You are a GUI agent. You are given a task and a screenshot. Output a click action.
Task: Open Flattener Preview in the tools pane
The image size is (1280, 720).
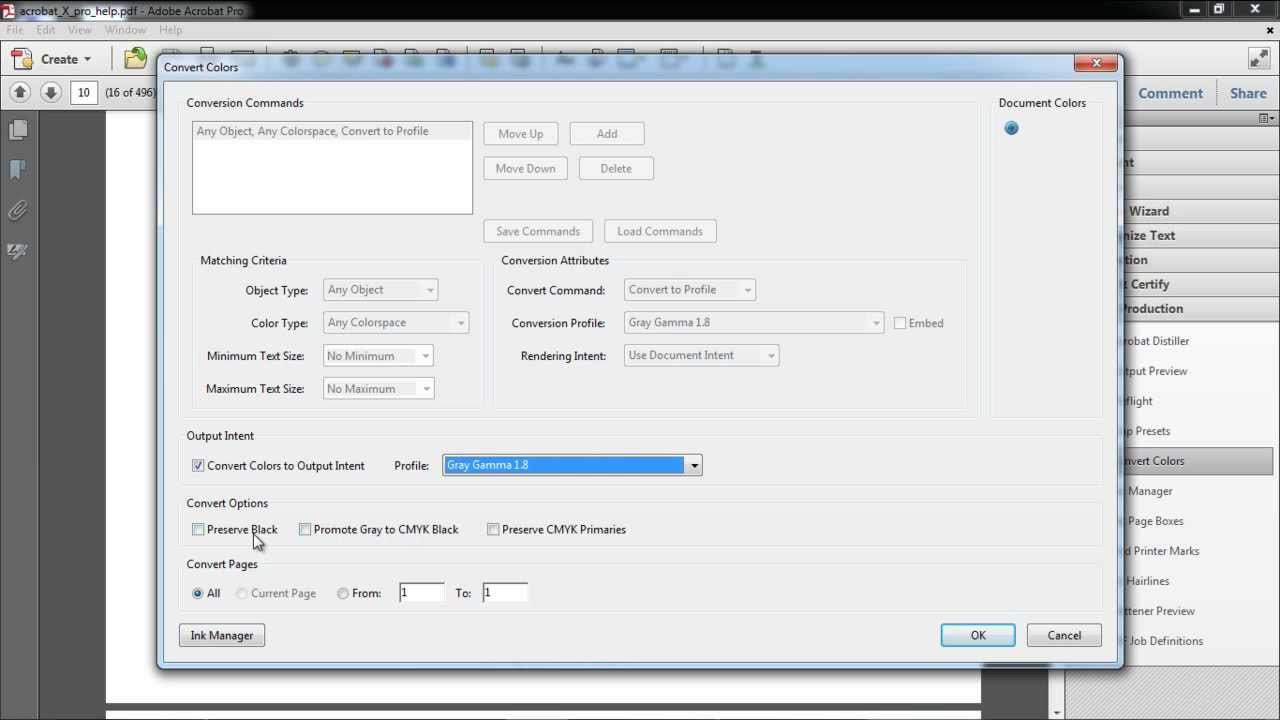tap(1159, 611)
